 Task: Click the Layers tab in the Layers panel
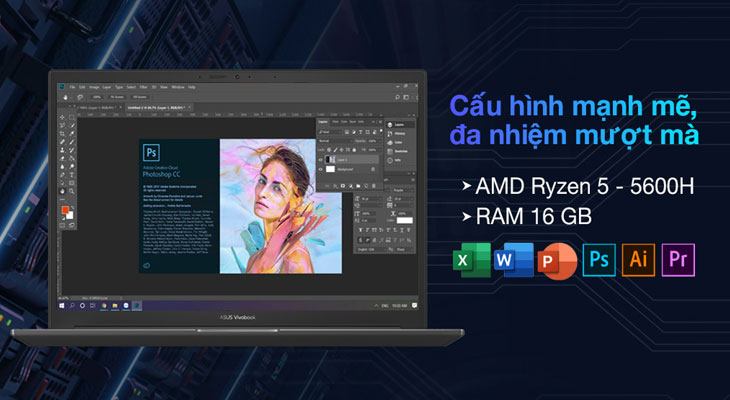[323, 122]
